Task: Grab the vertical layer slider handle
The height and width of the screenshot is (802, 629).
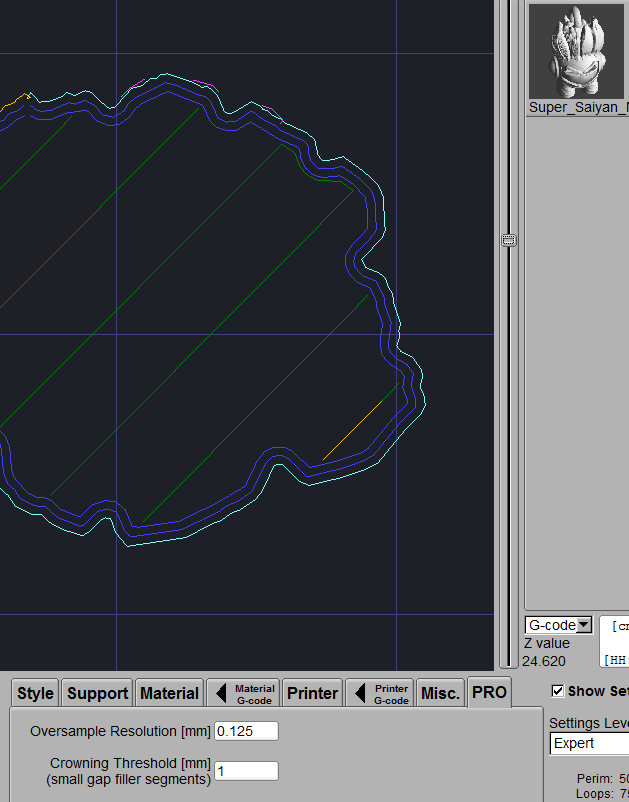Action: coord(509,240)
